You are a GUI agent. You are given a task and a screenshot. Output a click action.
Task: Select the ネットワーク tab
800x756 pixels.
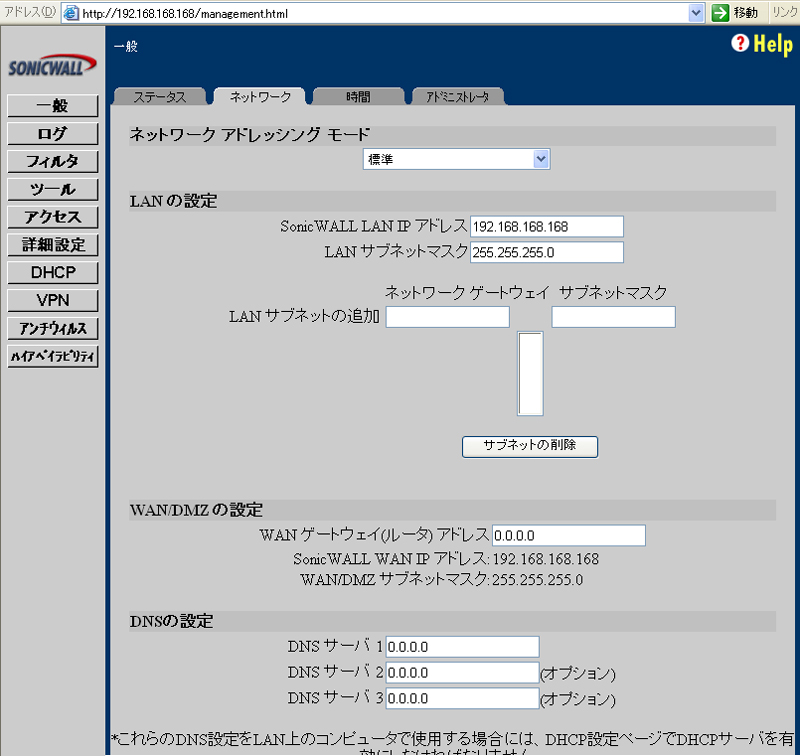tap(260, 96)
